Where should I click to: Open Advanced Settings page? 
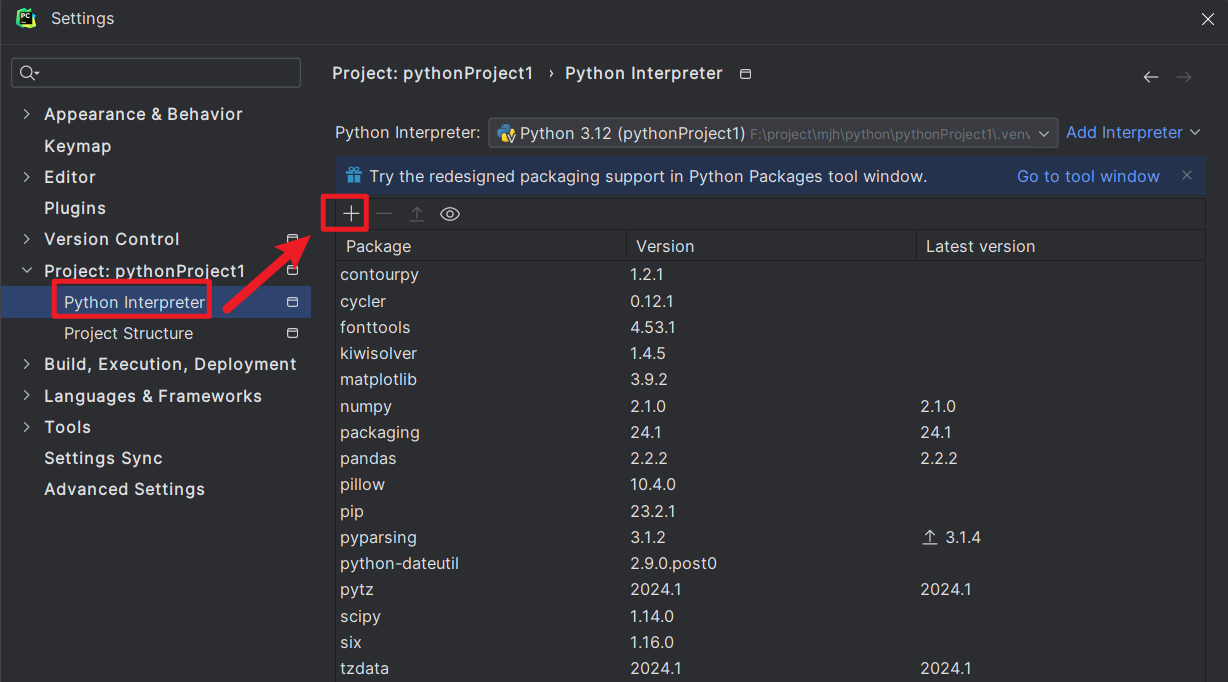pos(124,489)
